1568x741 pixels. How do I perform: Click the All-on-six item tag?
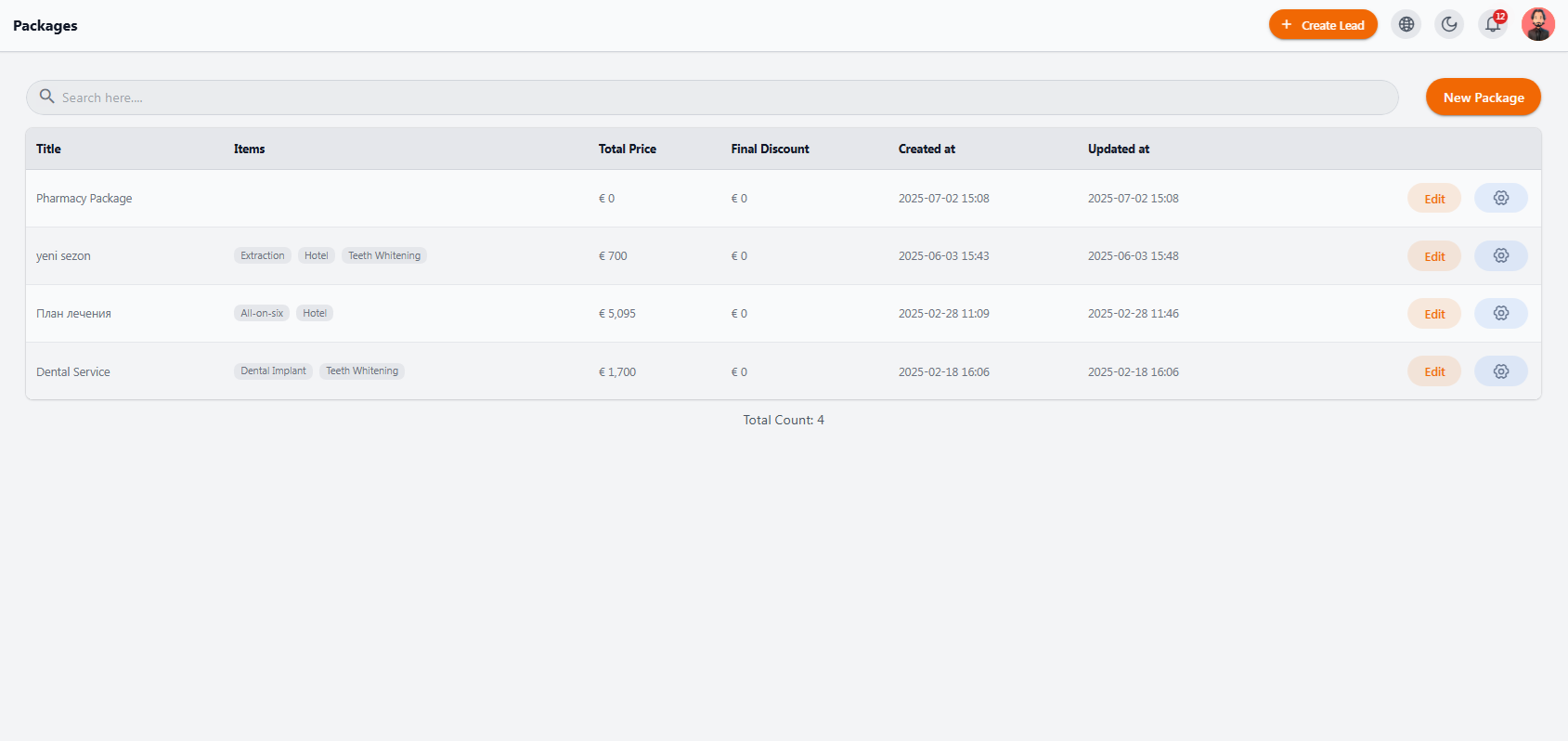click(262, 313)
